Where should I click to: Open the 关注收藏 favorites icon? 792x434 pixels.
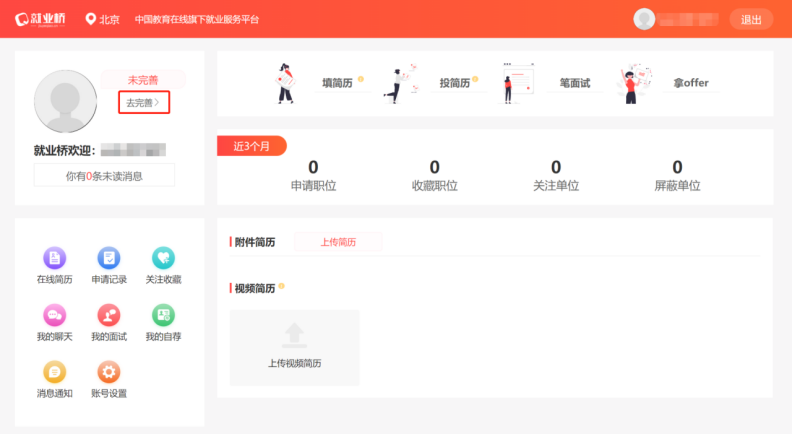coord(163,259)
